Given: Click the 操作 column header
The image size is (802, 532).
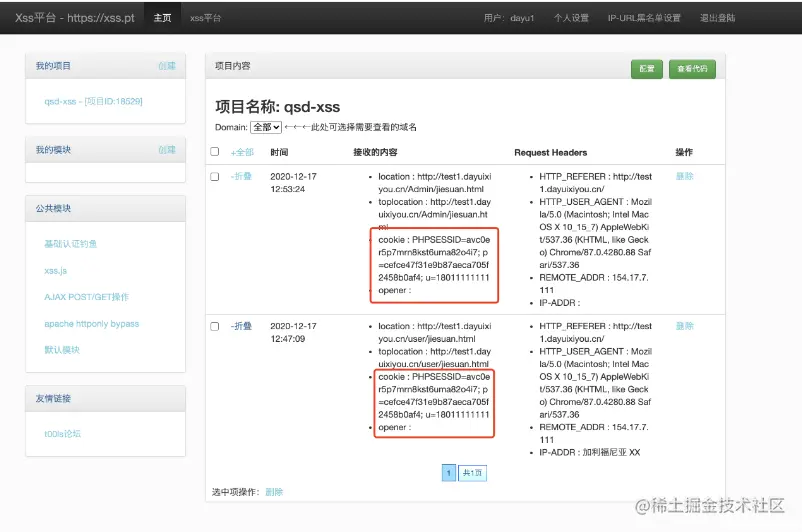Looking at the screenshot, I should pos(684,152).
